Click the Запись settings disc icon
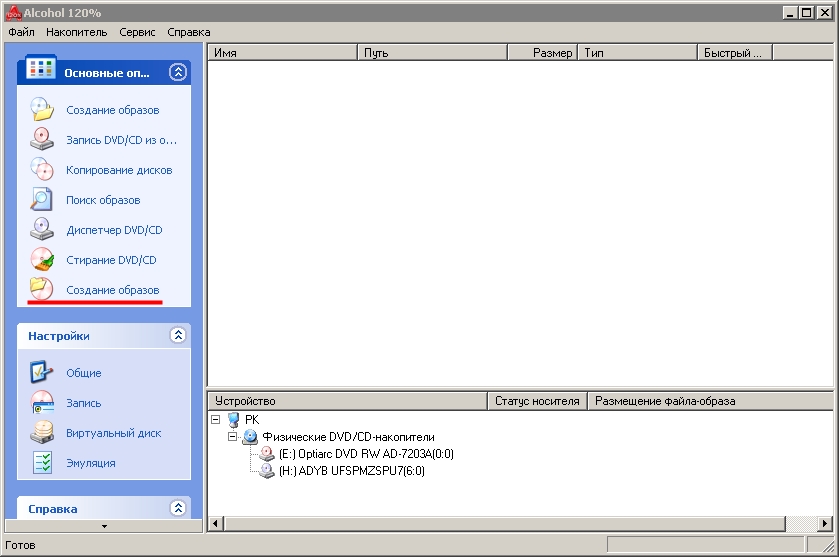839x557 pixels. click(42, 403)
